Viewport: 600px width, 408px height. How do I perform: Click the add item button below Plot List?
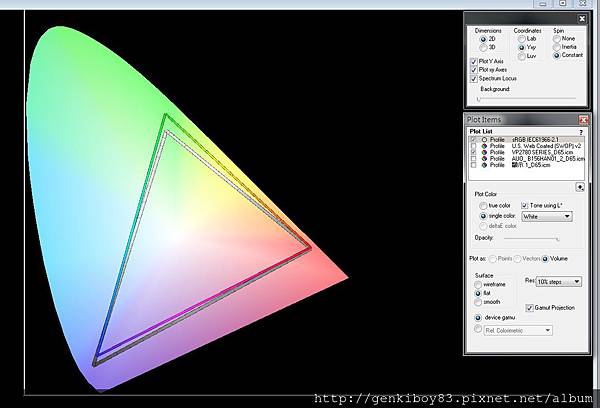[x=580, y=187]
